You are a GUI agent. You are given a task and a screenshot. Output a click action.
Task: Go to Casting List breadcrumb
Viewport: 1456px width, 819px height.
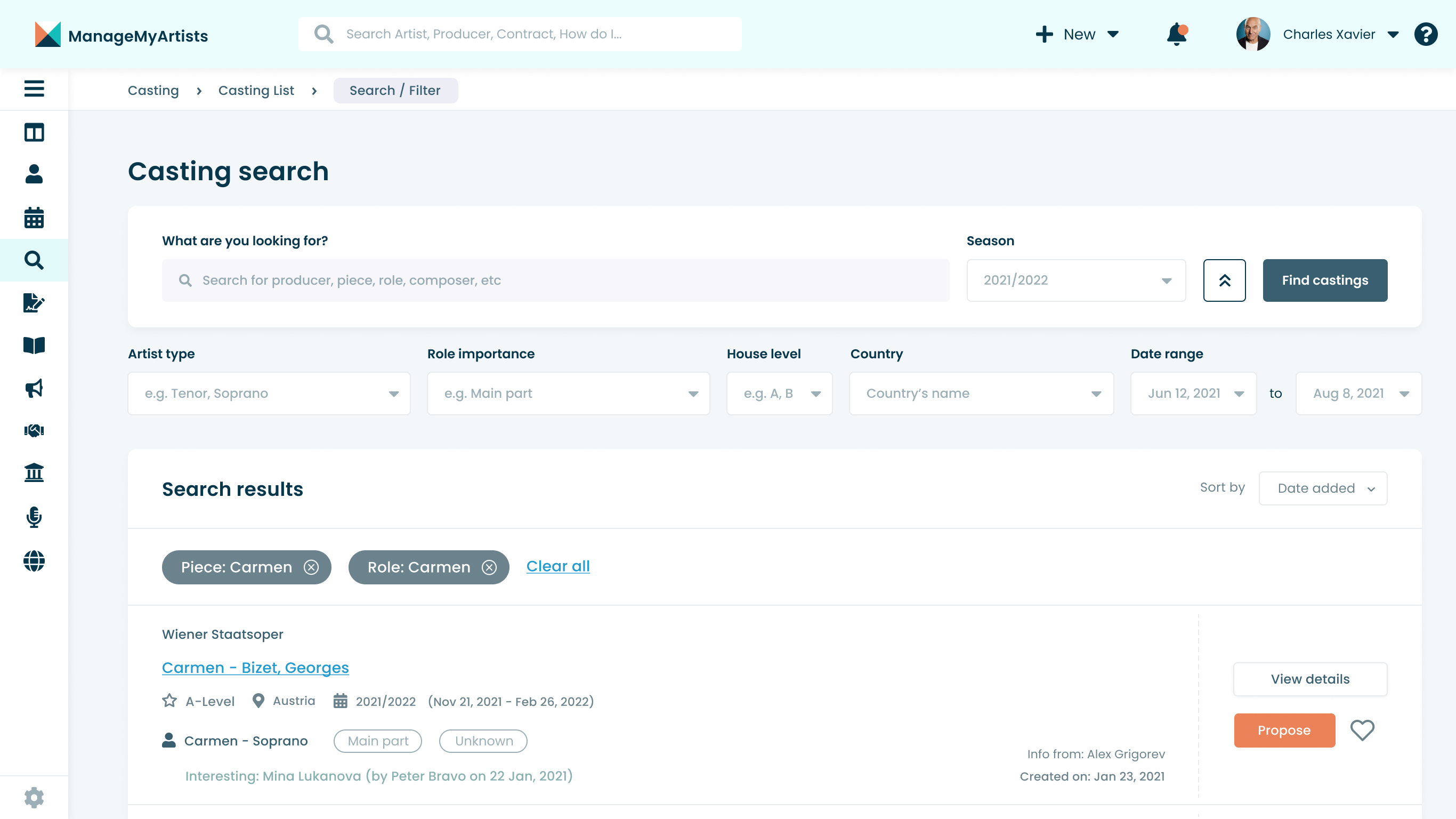[256, 91]
